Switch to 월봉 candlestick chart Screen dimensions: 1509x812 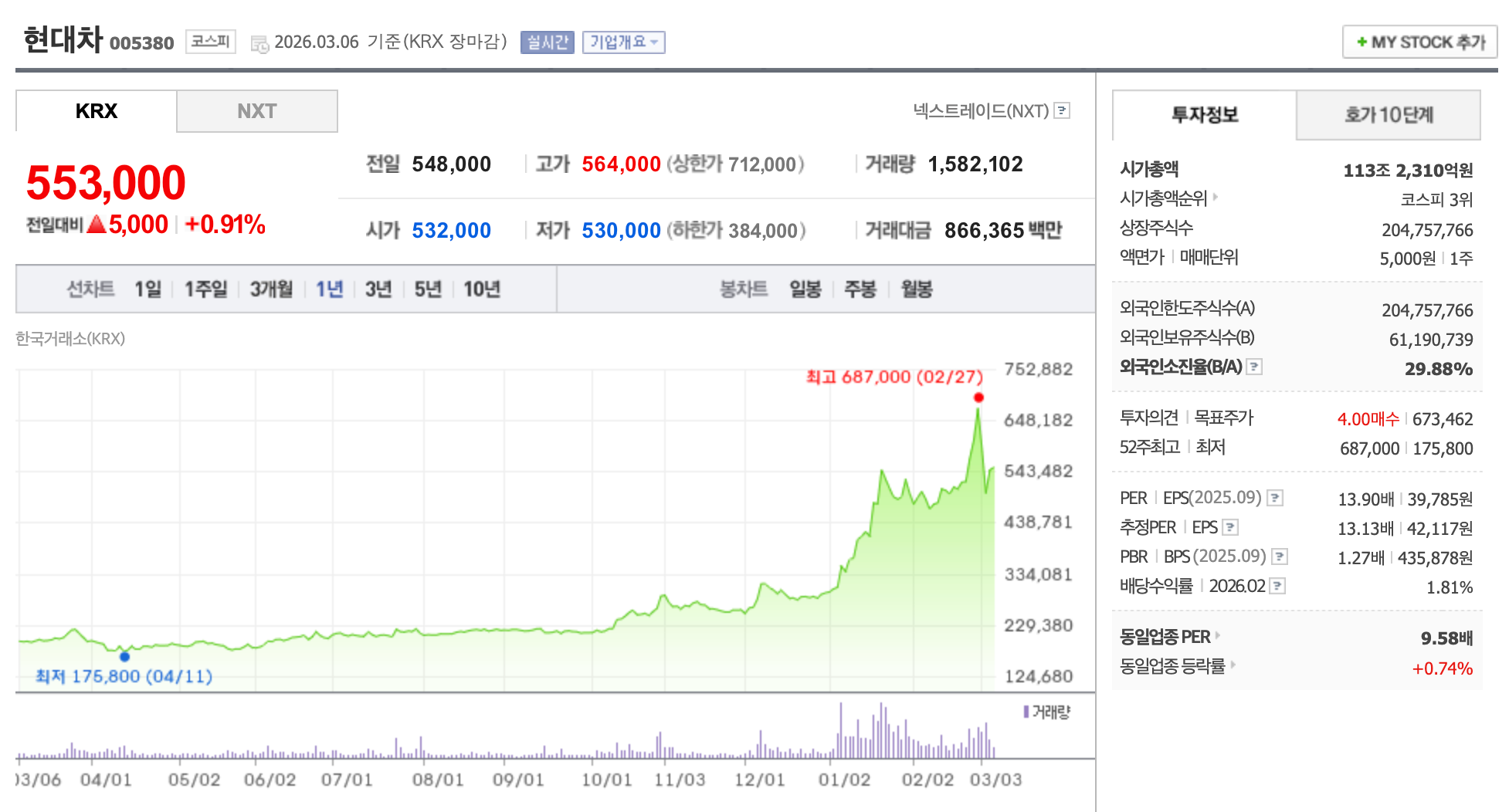click(x=917, y=289)
